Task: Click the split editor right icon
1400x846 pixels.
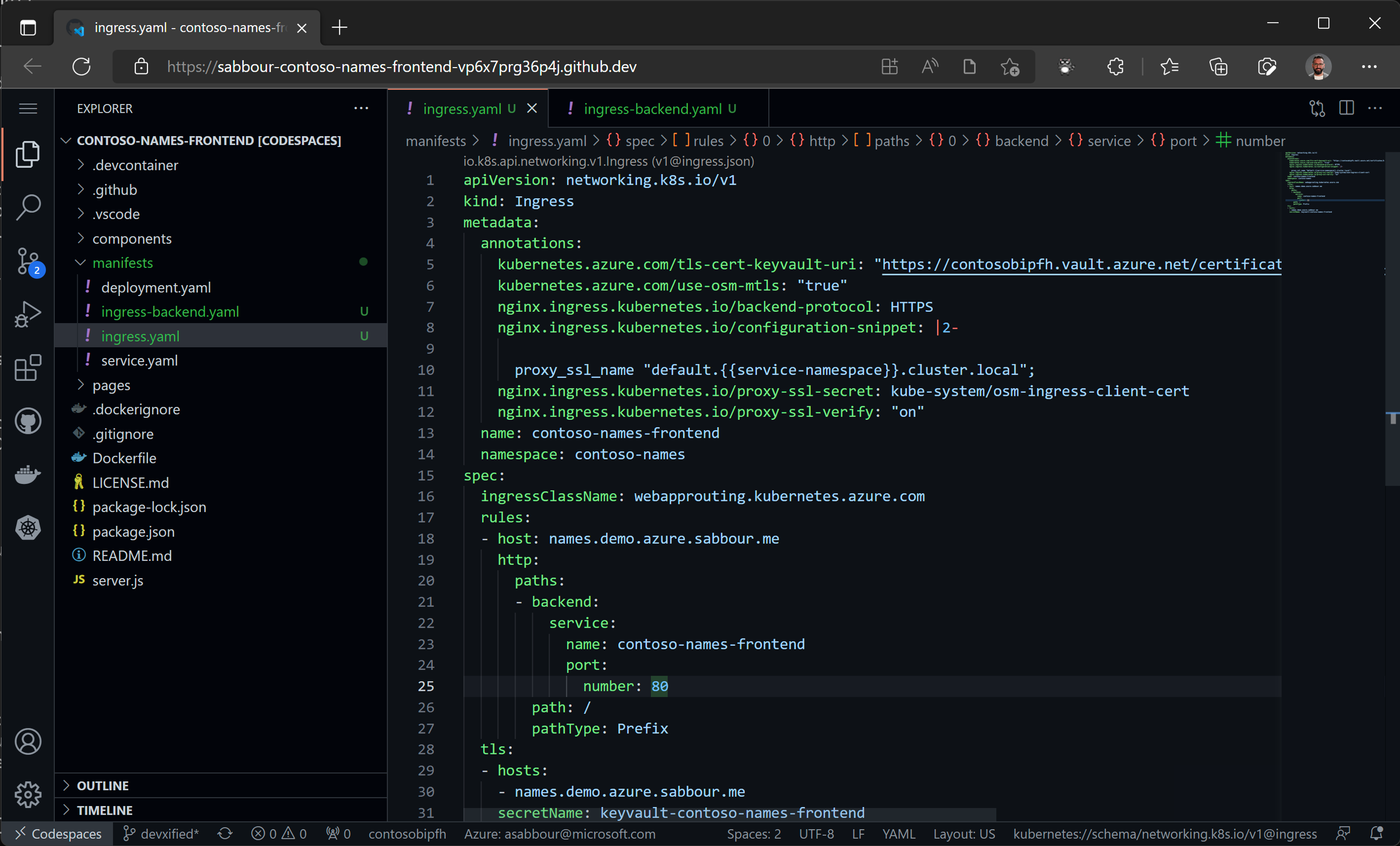Action: click(1346, 108)
